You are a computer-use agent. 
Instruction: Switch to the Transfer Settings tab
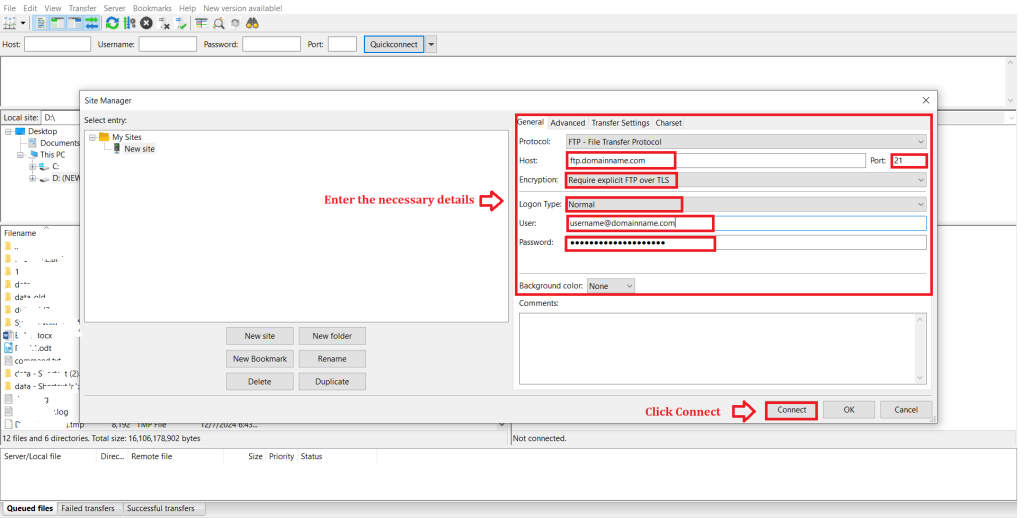pyautogui.click(x=620, y=123)
